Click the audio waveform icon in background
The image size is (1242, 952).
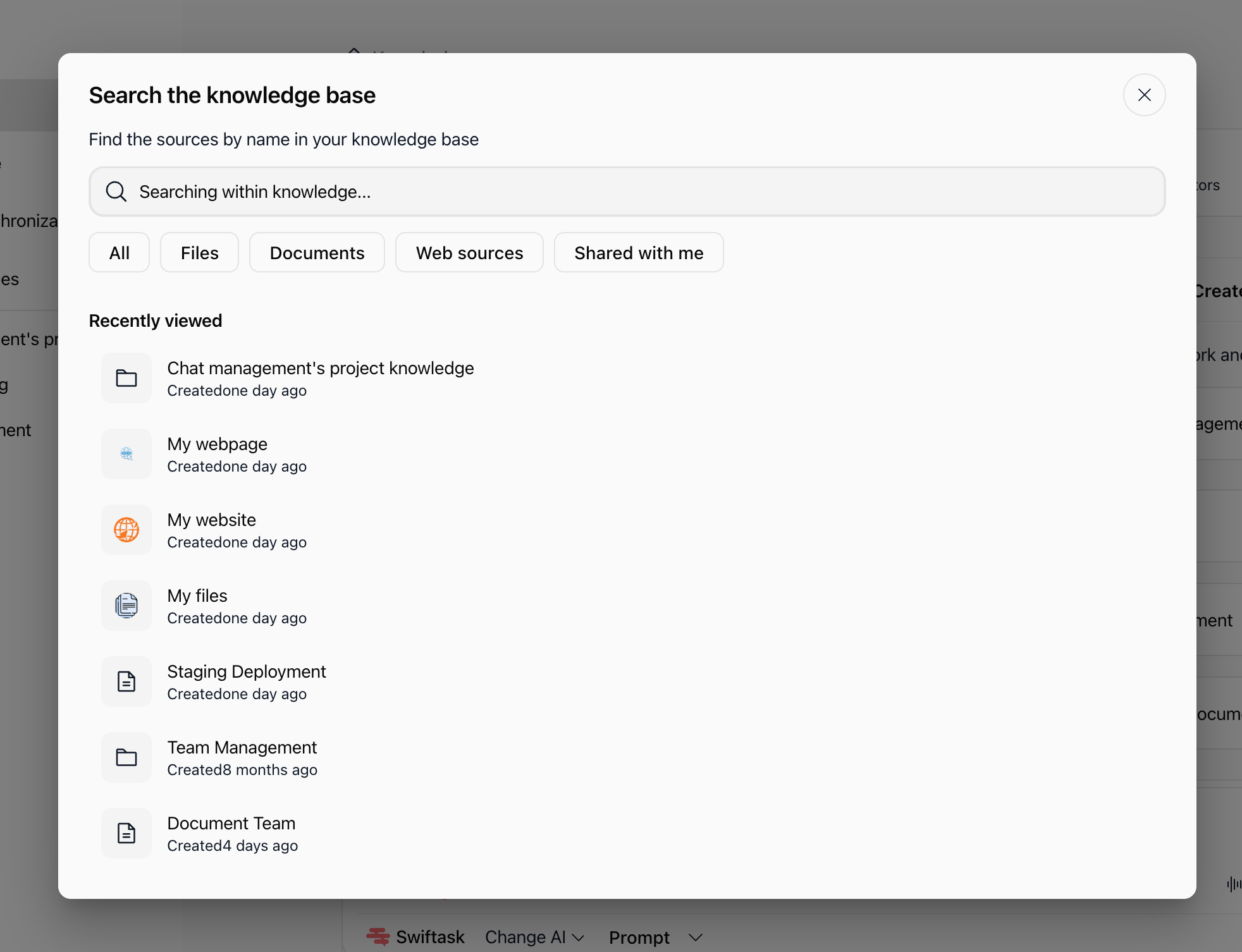click(x=1233, y=884)
